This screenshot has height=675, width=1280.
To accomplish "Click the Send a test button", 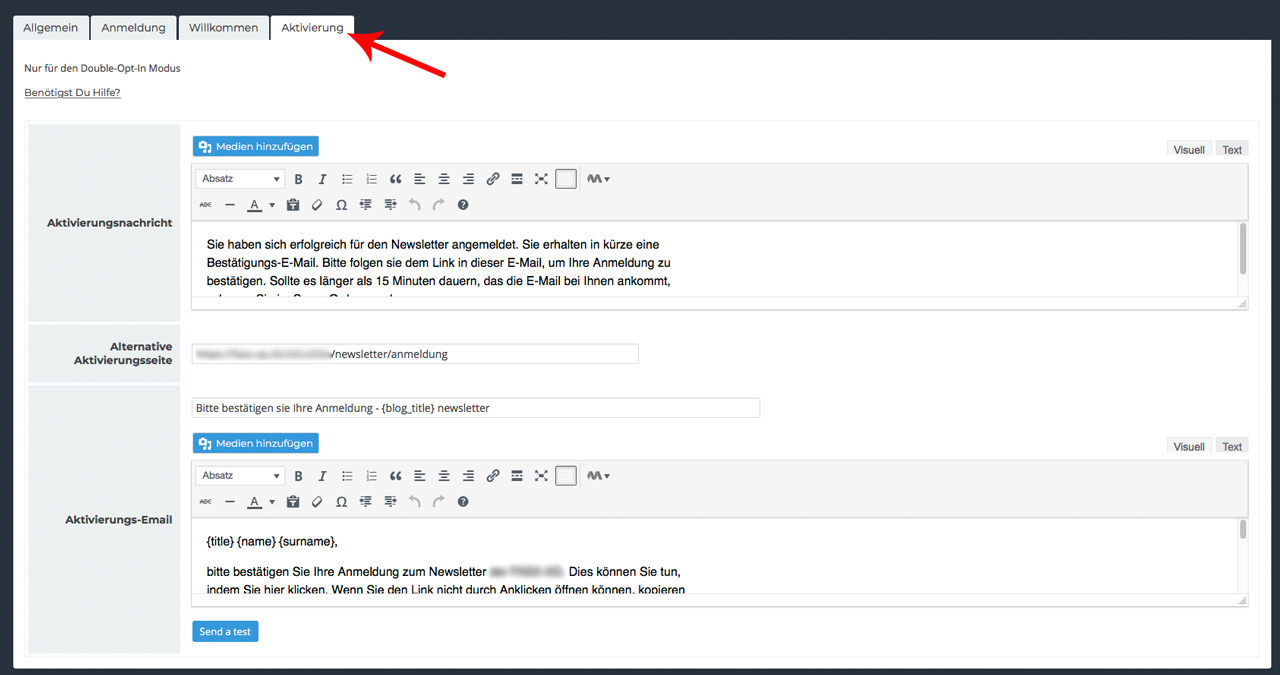I will click(x=225, y=632).
